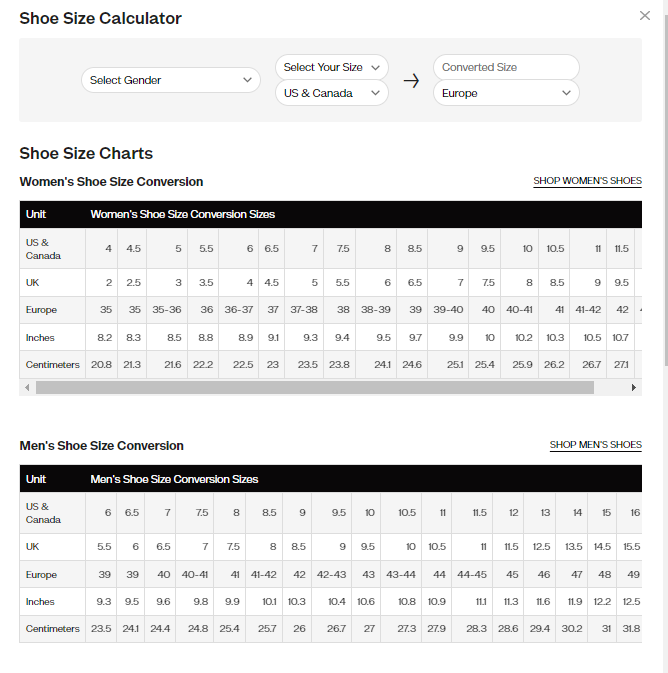Select the Europe row label in the women's chart

(x=41, y=310)
